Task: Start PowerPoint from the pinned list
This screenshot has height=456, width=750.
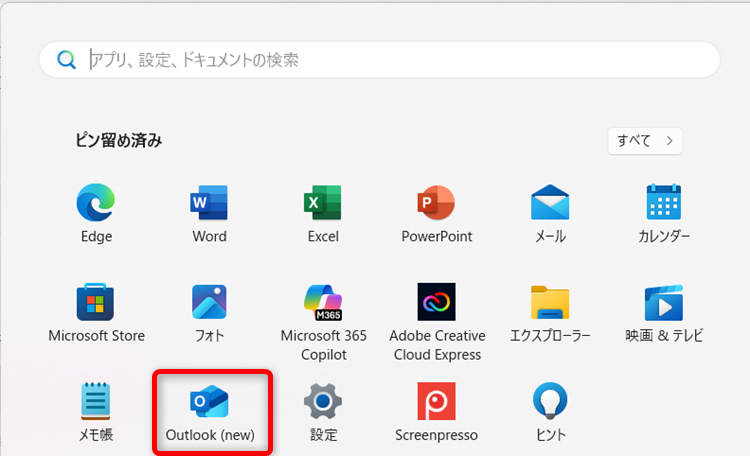Action: point(436,204)
